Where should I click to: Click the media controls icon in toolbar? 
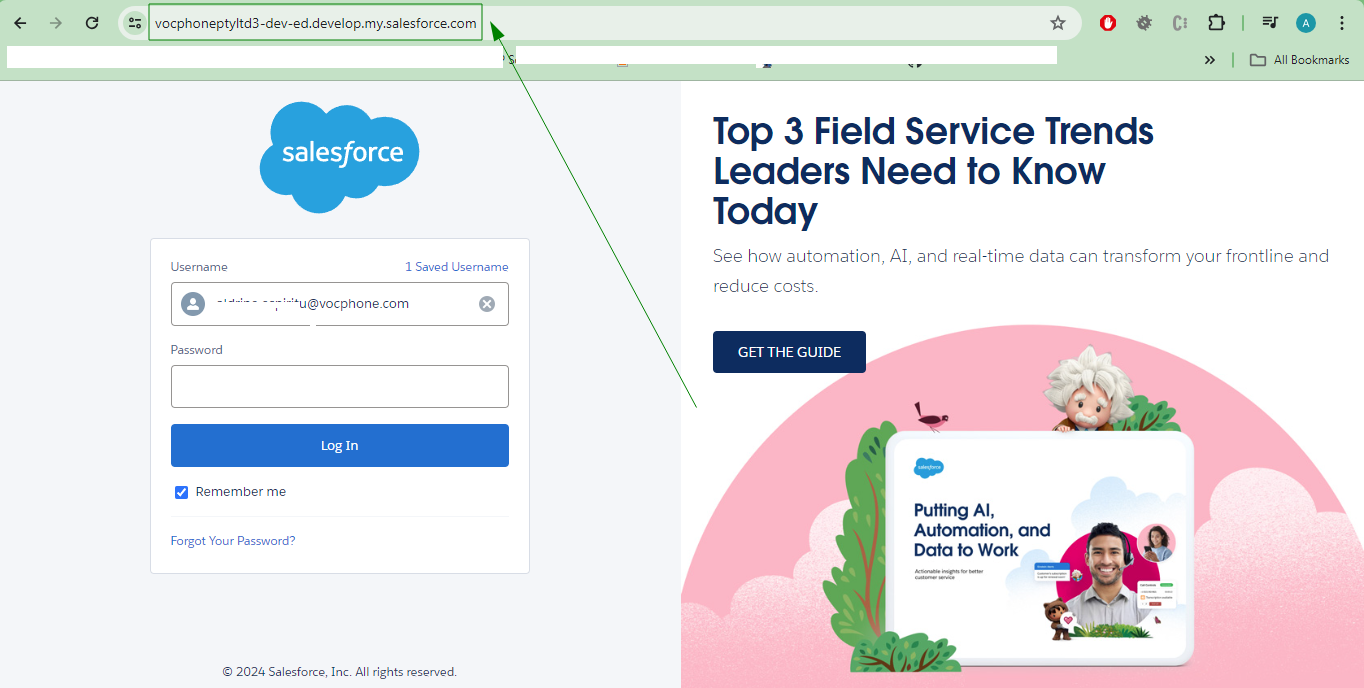click(1269, 22)
